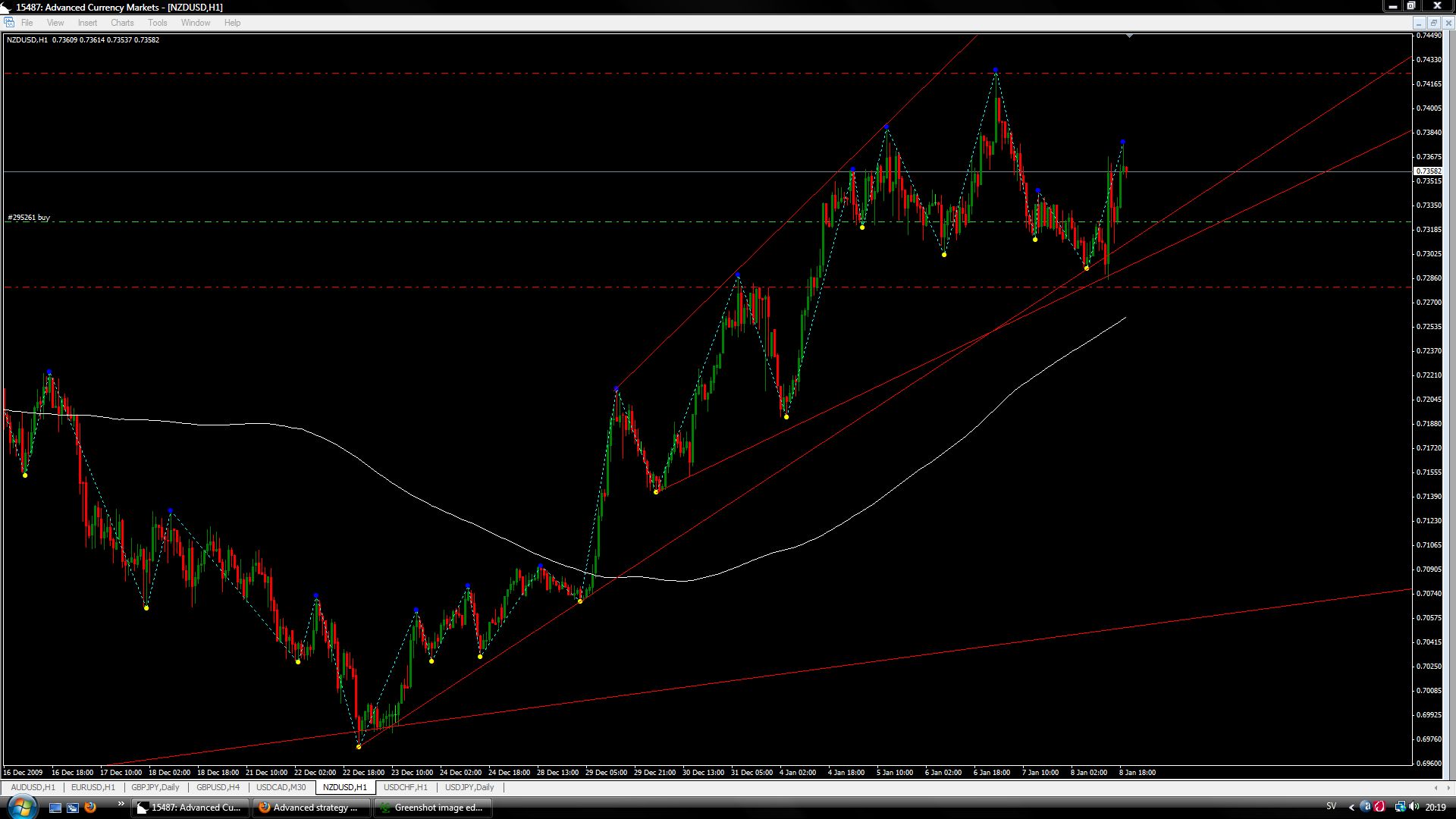Open the Insert menu
1456x819 pixels.
[x=87, y=23]
